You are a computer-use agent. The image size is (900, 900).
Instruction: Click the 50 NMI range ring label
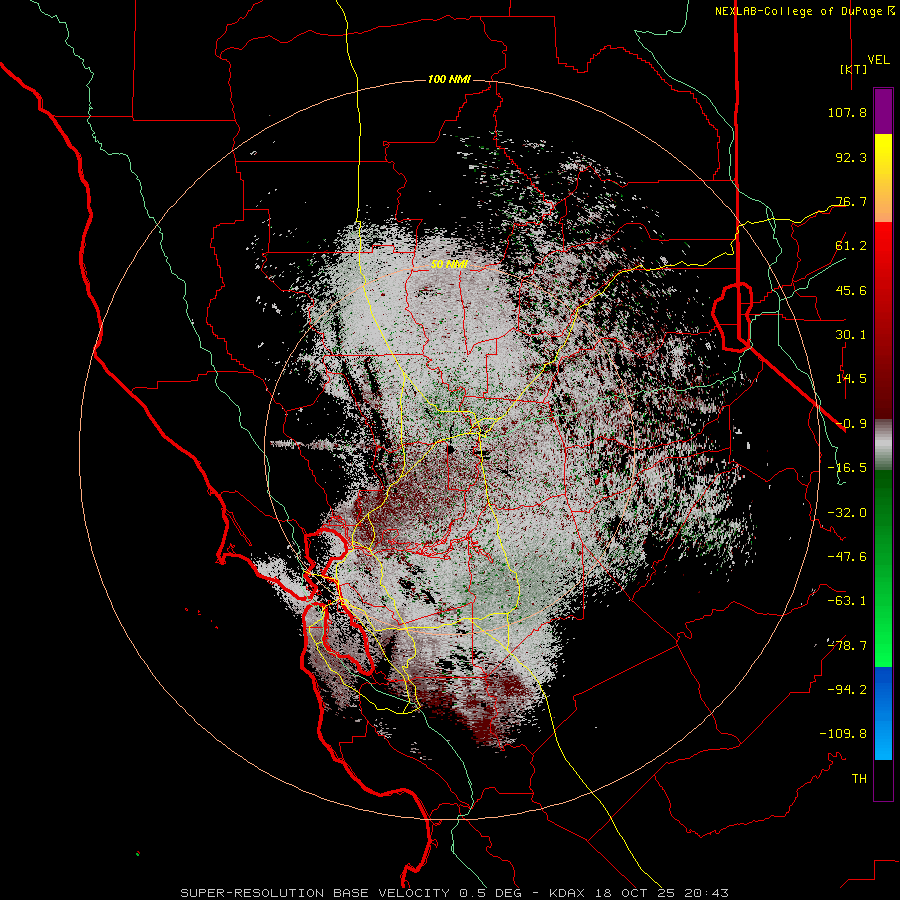(x=449, y=265)
